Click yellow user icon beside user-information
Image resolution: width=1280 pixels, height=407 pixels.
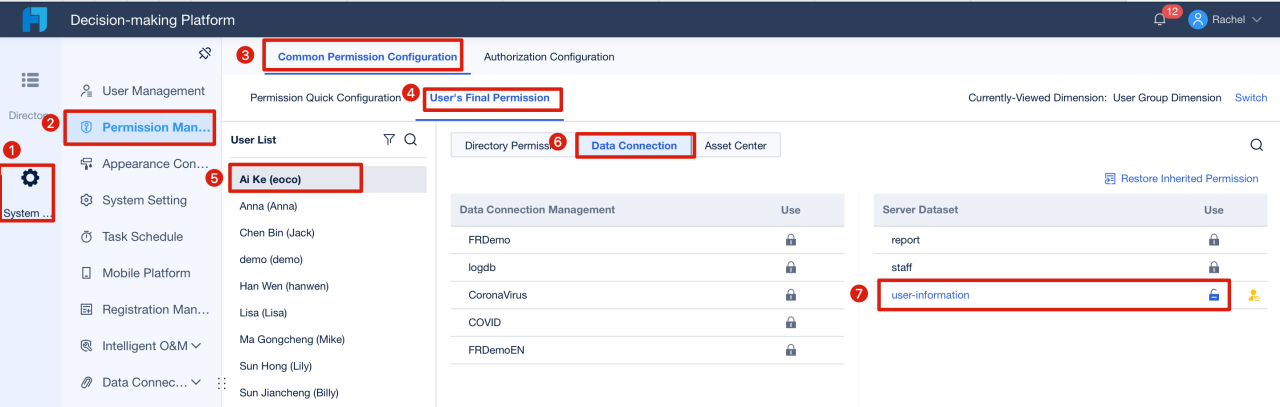point(1253,295)
